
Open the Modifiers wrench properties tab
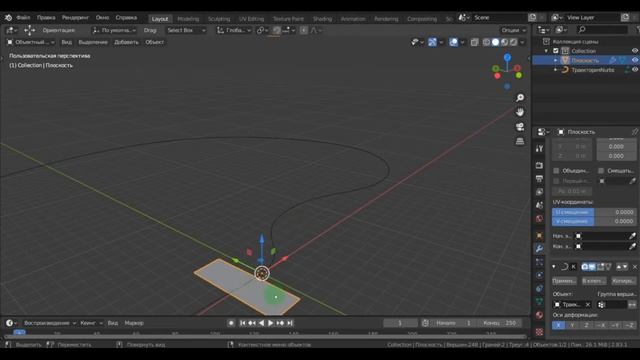pyautogui.click(x=539, y=249)
